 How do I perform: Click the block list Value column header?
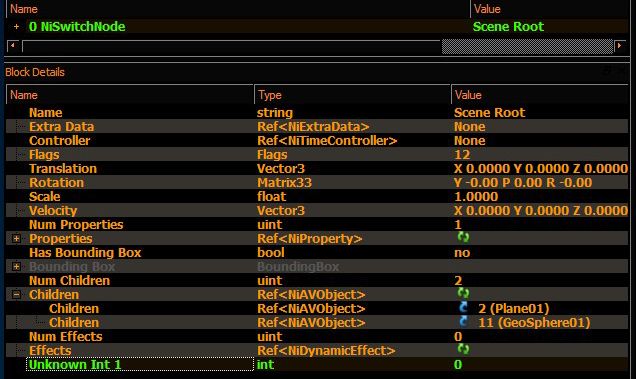549,9
